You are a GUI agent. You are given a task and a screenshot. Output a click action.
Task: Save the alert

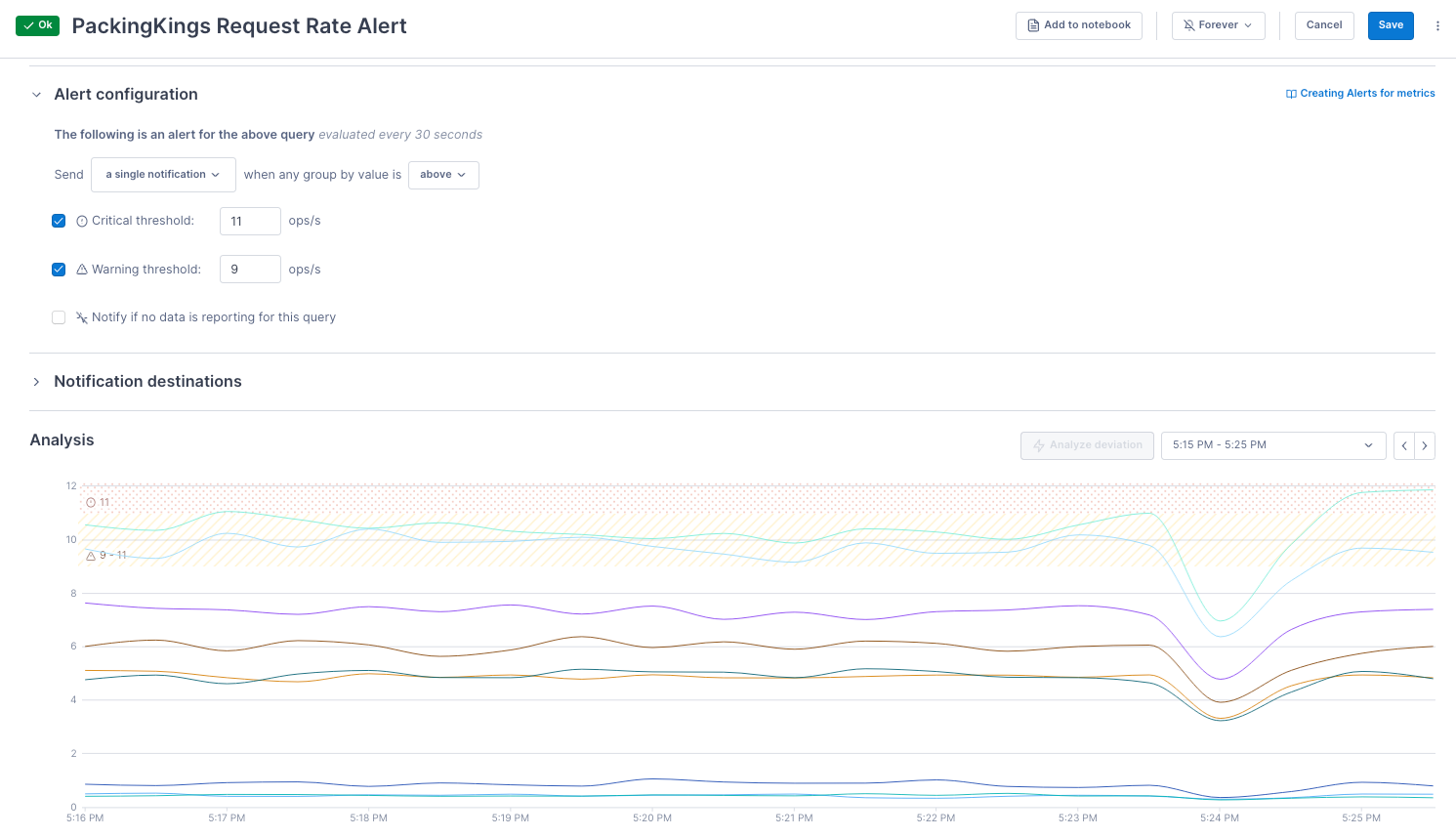(x=1391, y=25)
